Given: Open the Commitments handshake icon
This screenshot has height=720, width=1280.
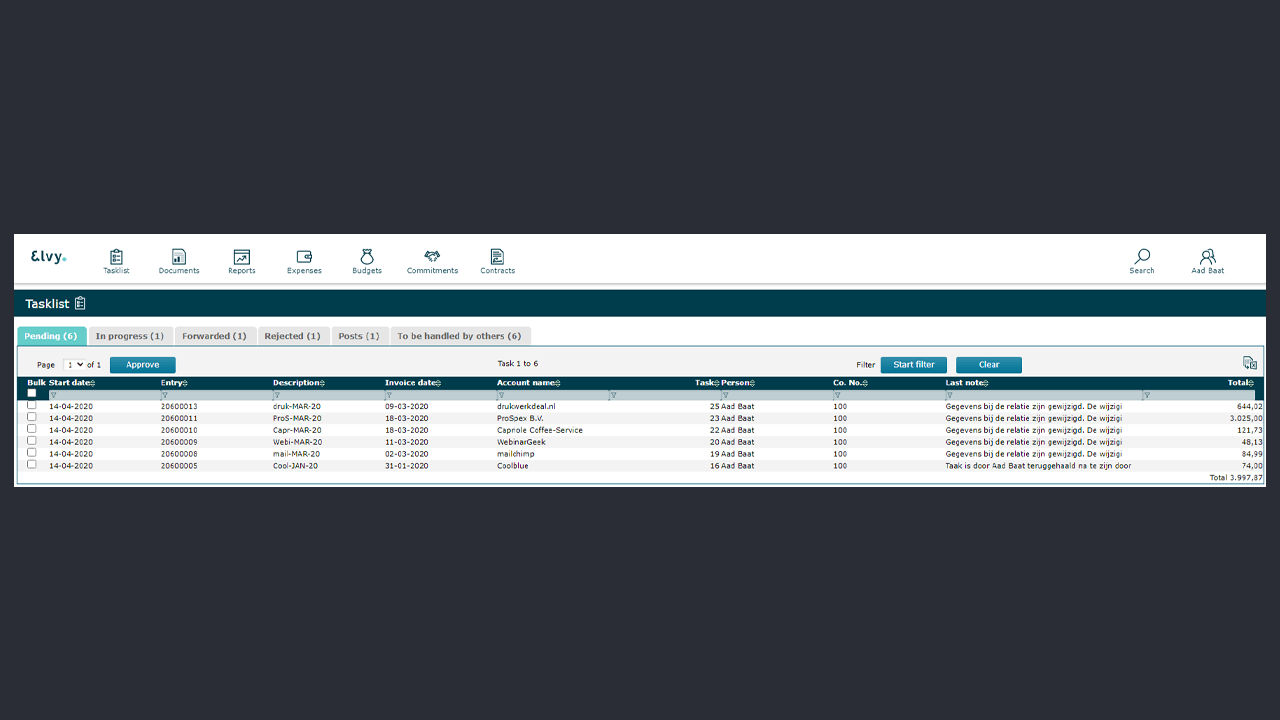Looking at the screenshot, I should (432, 258).
